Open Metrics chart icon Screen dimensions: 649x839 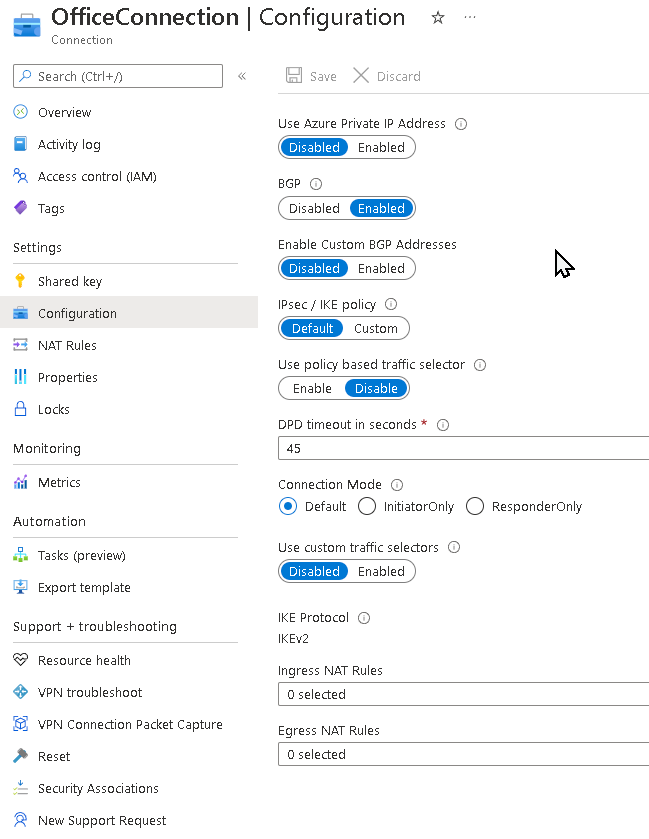tap(20, 482)
